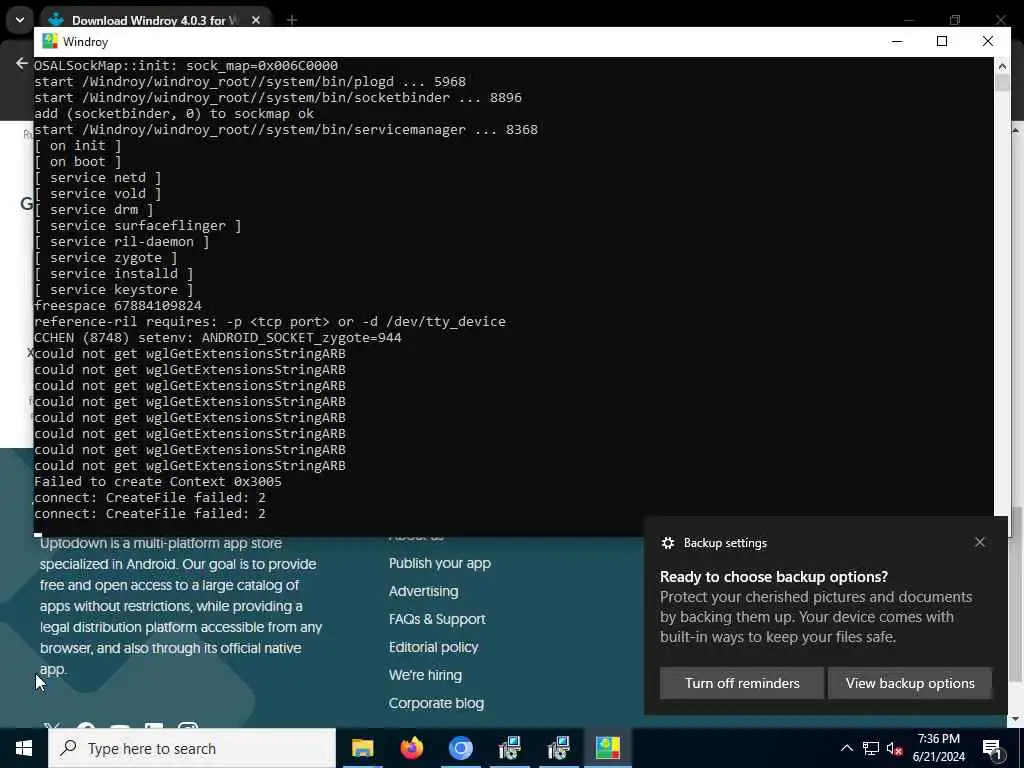
Task: Open network status tray icon
Action: click(x=871, y=748)
